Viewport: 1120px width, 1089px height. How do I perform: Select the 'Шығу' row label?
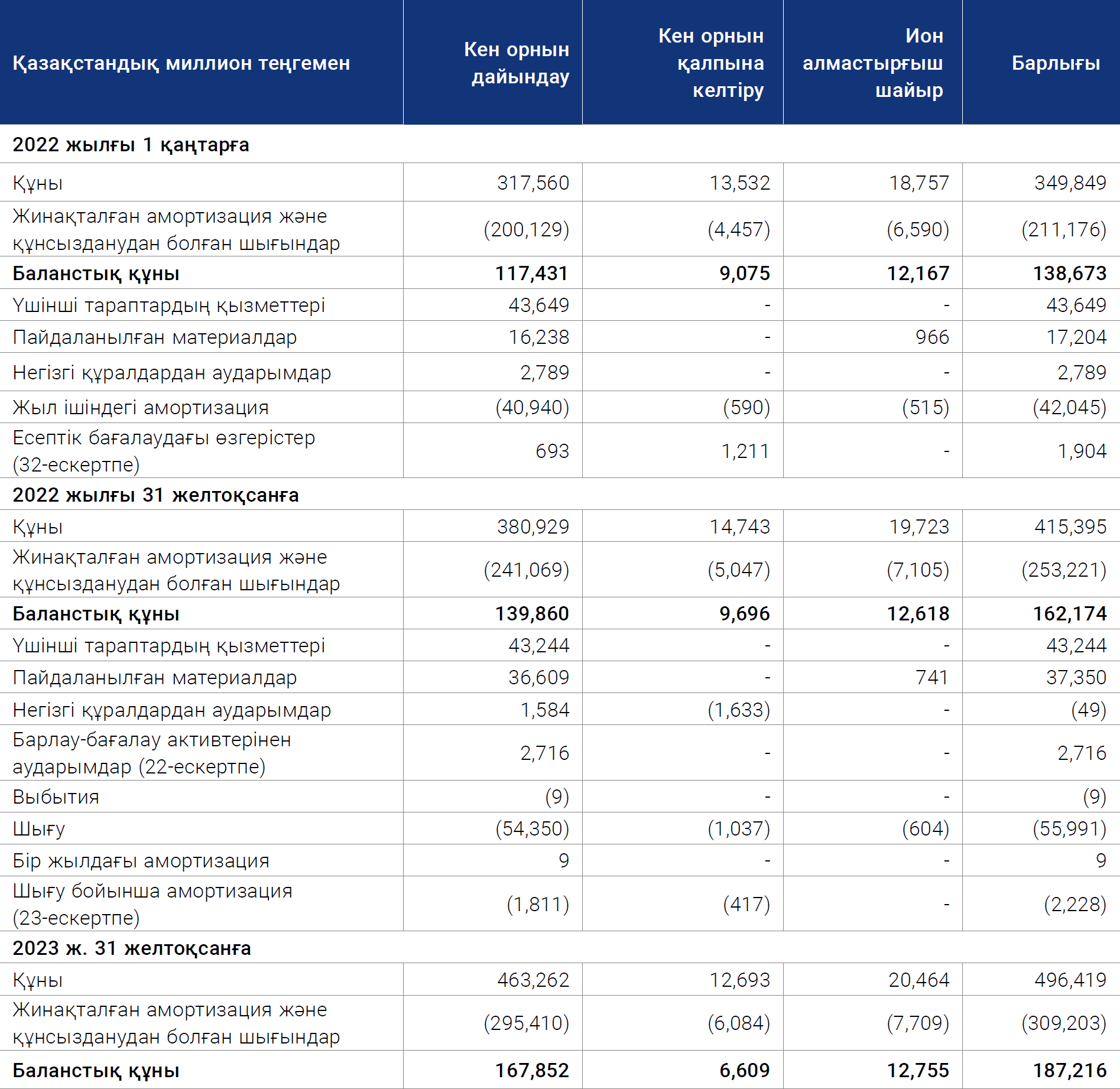[x=39, y=829]
